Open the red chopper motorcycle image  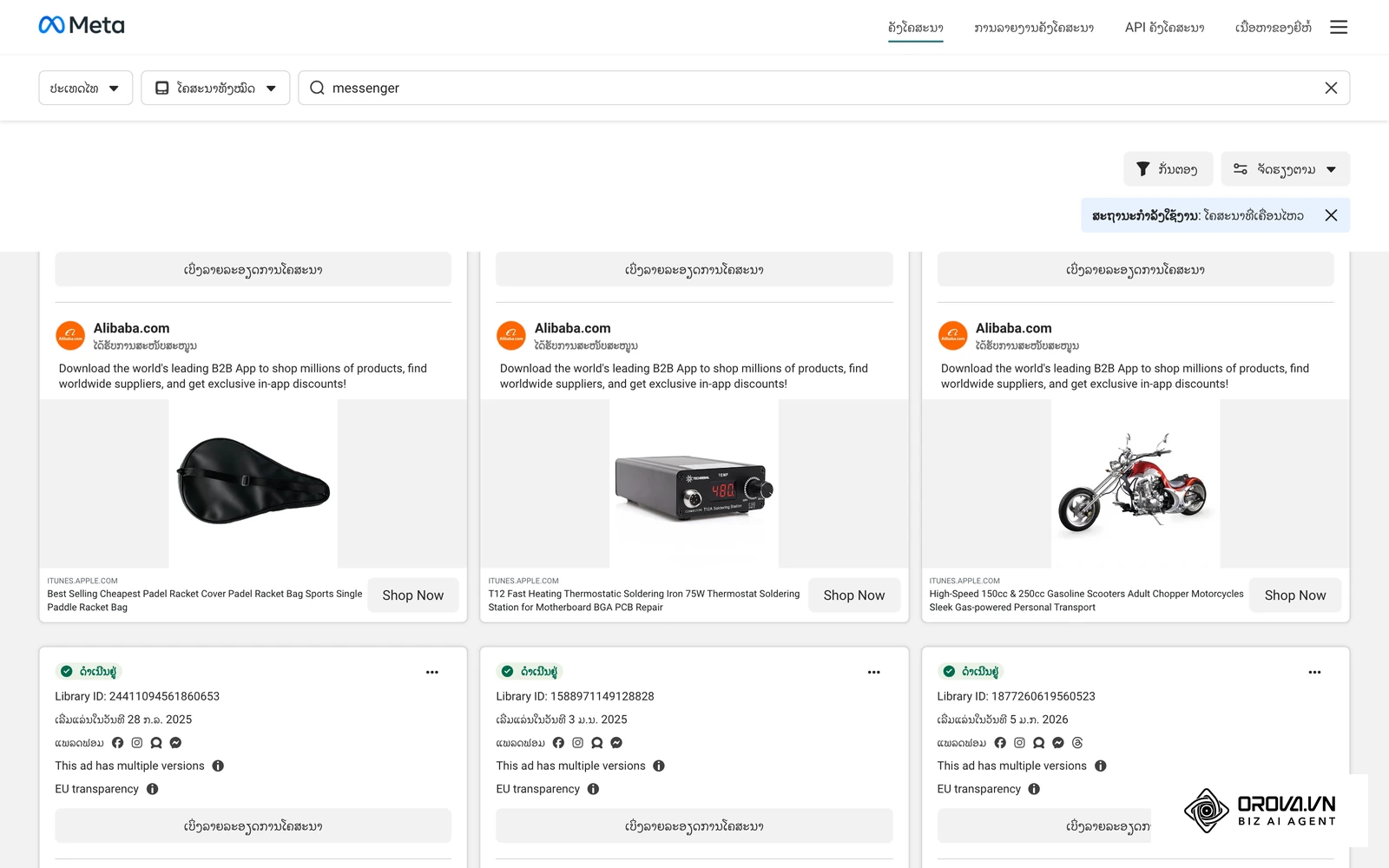(x=1135, y=483)
